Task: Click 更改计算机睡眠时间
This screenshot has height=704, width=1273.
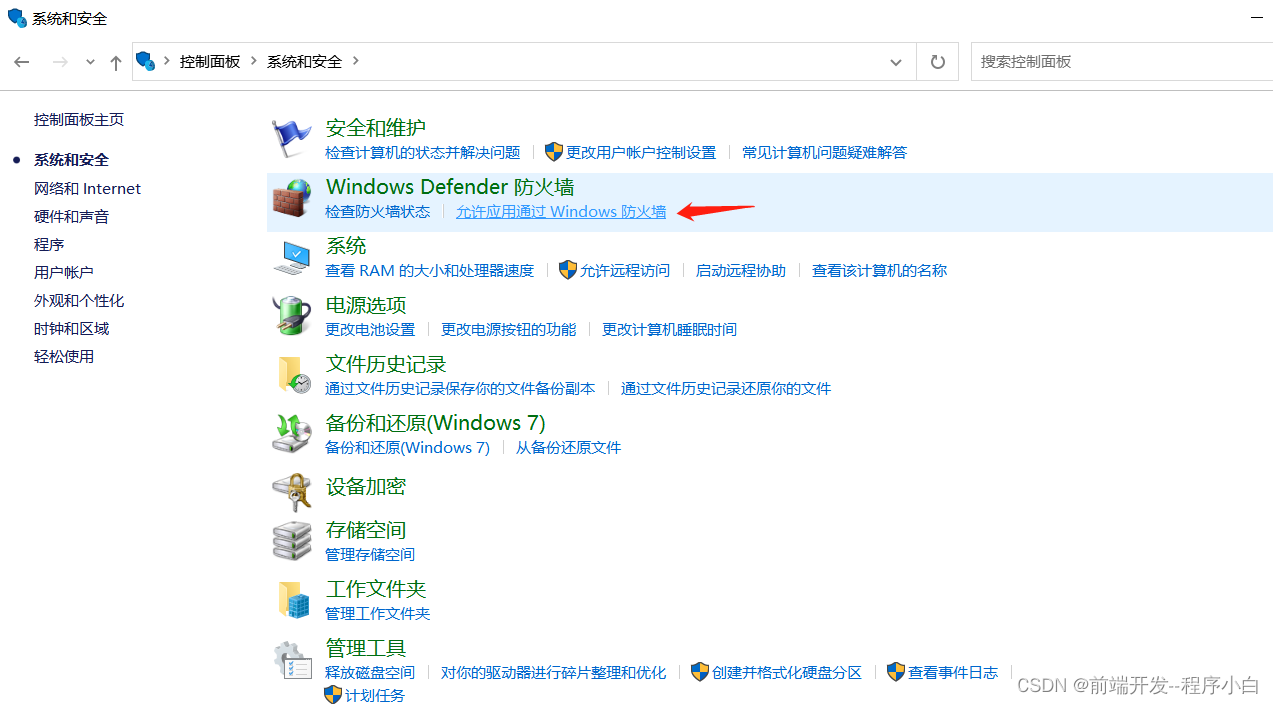Action: [x=669, y=329]
